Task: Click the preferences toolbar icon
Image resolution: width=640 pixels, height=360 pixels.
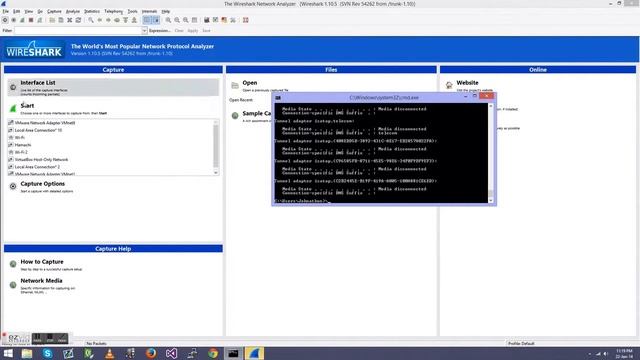Action: tap(233, 20)
